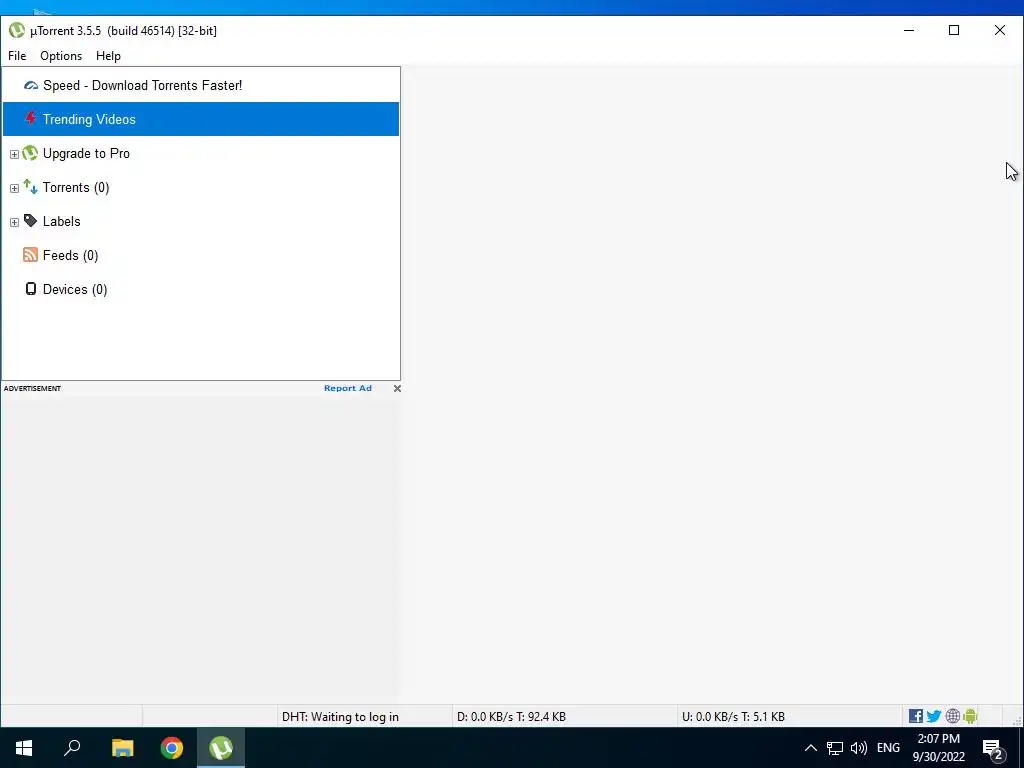The width and height of the screenshot is (1024, 768).
Task: Close the advertisement panel
Action: (397, 389)
